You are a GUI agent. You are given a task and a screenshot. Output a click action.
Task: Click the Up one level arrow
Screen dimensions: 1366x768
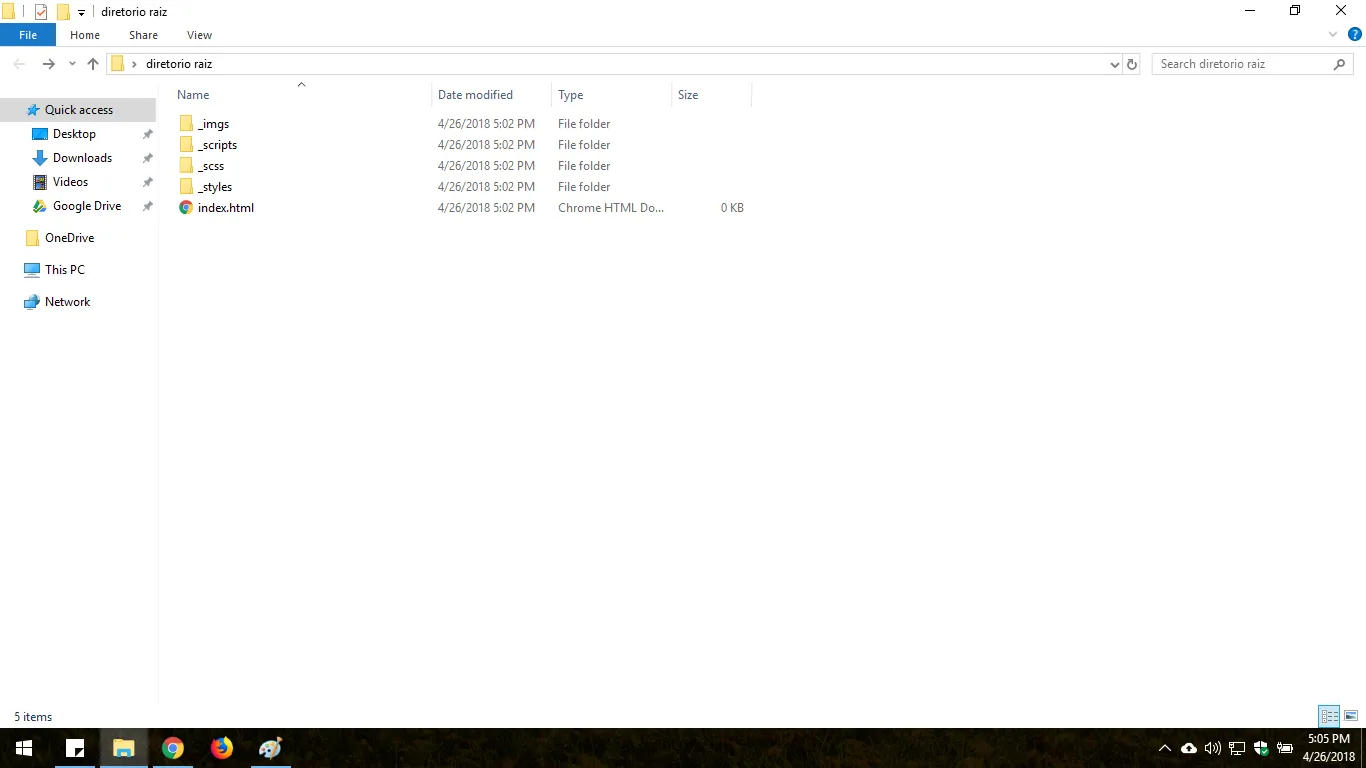93,64
